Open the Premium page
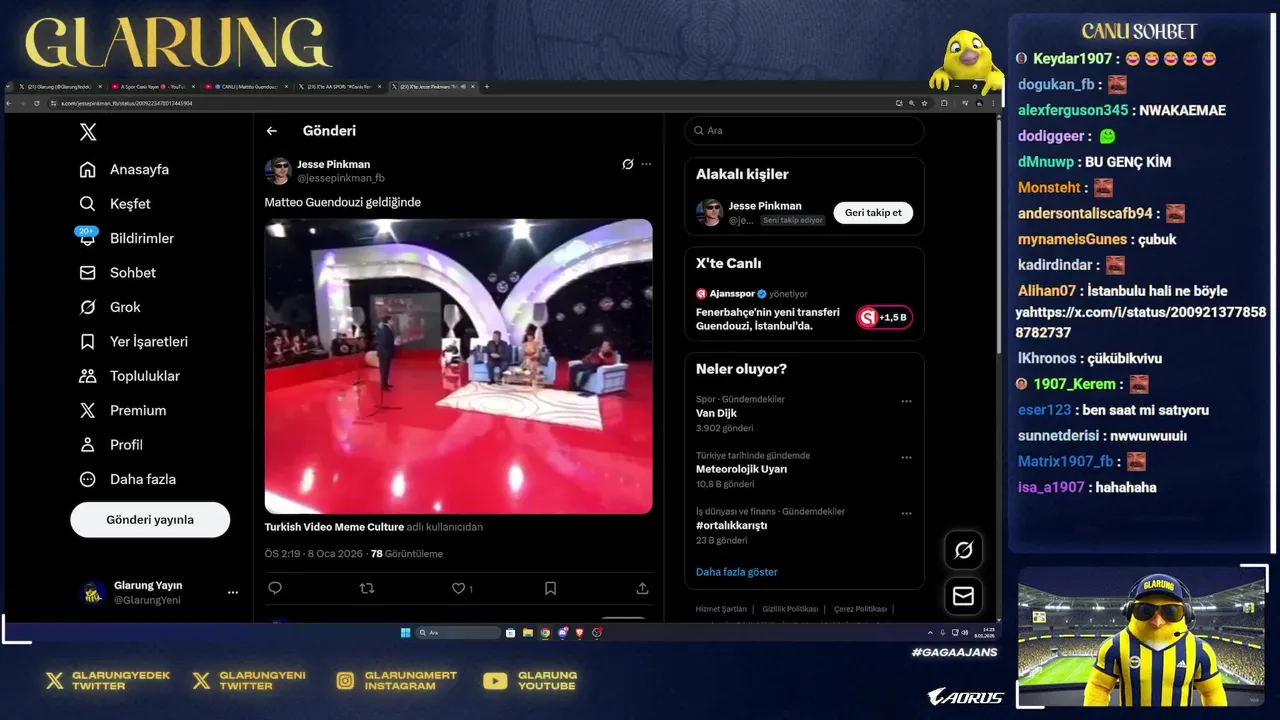The image size is (1280, 720). tap(122, 411)
